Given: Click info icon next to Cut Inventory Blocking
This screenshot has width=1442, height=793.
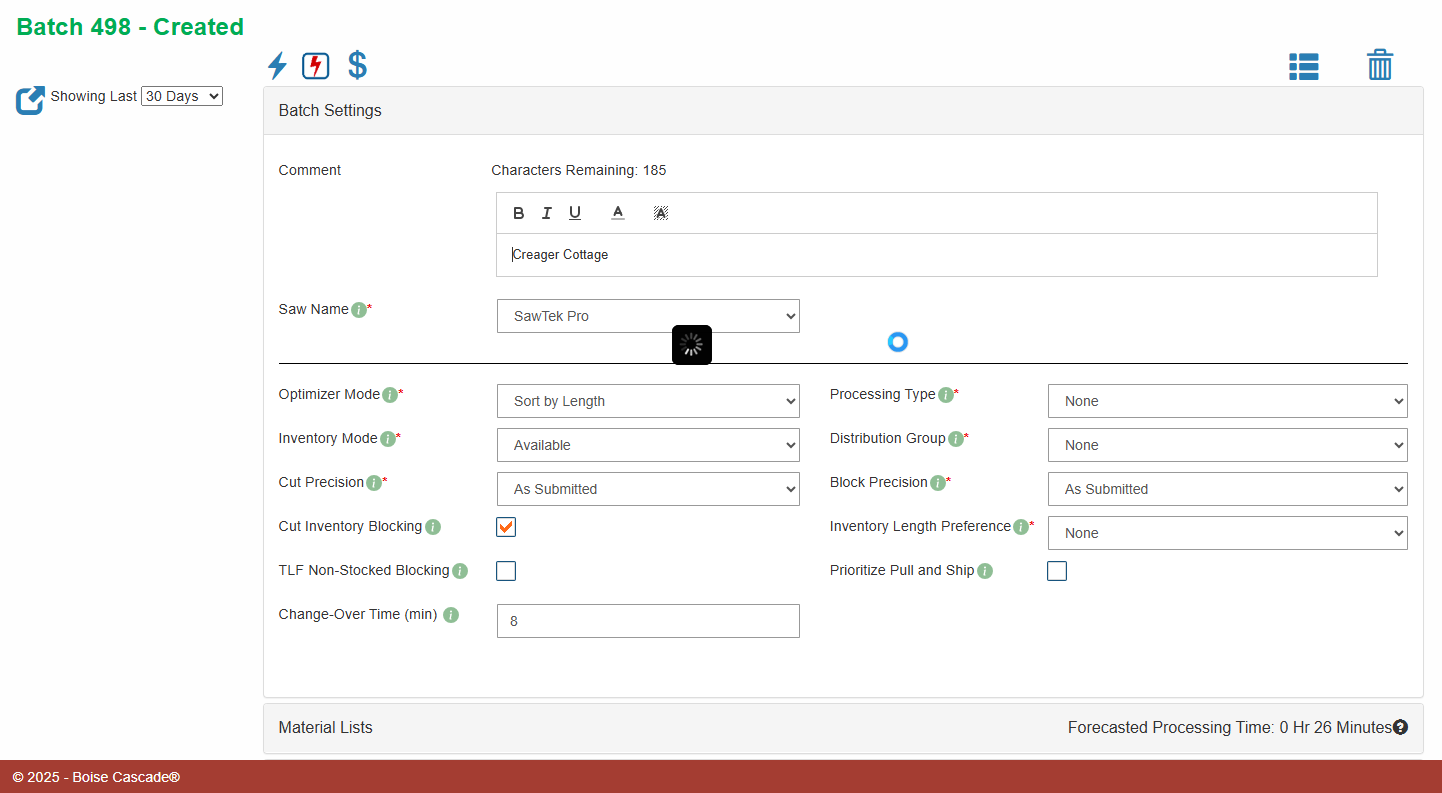Looking at the screenshot, I should point(433,527).
